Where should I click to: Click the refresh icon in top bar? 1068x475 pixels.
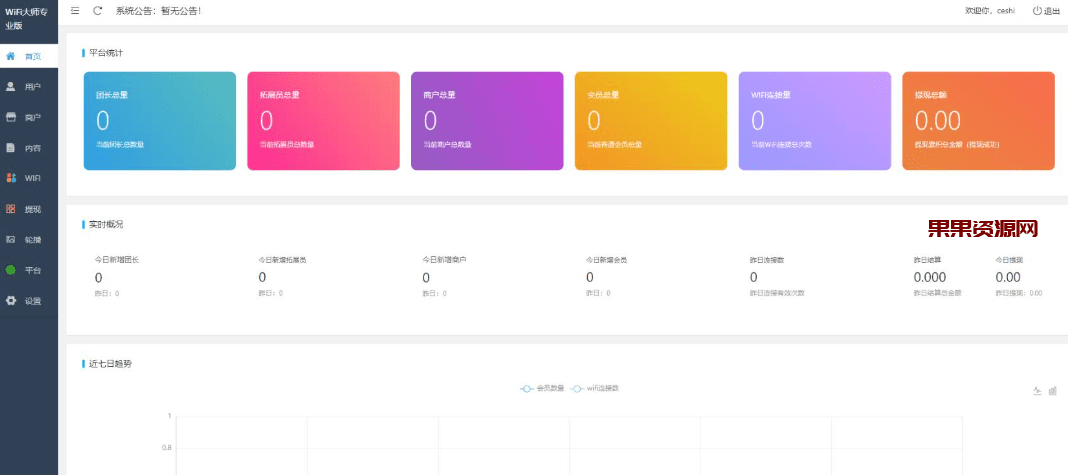[97, 11]
